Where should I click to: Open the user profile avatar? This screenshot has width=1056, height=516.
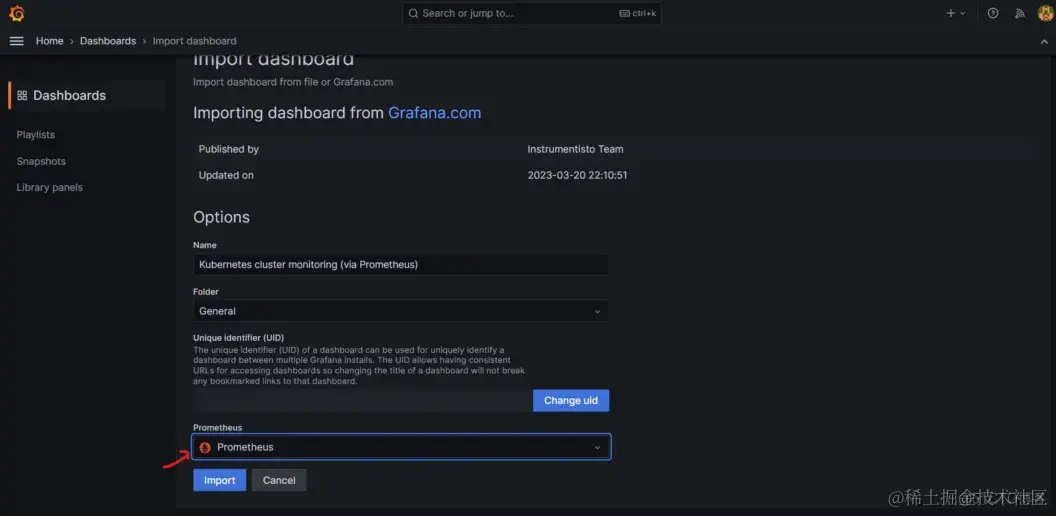(x=1045, y=13)
